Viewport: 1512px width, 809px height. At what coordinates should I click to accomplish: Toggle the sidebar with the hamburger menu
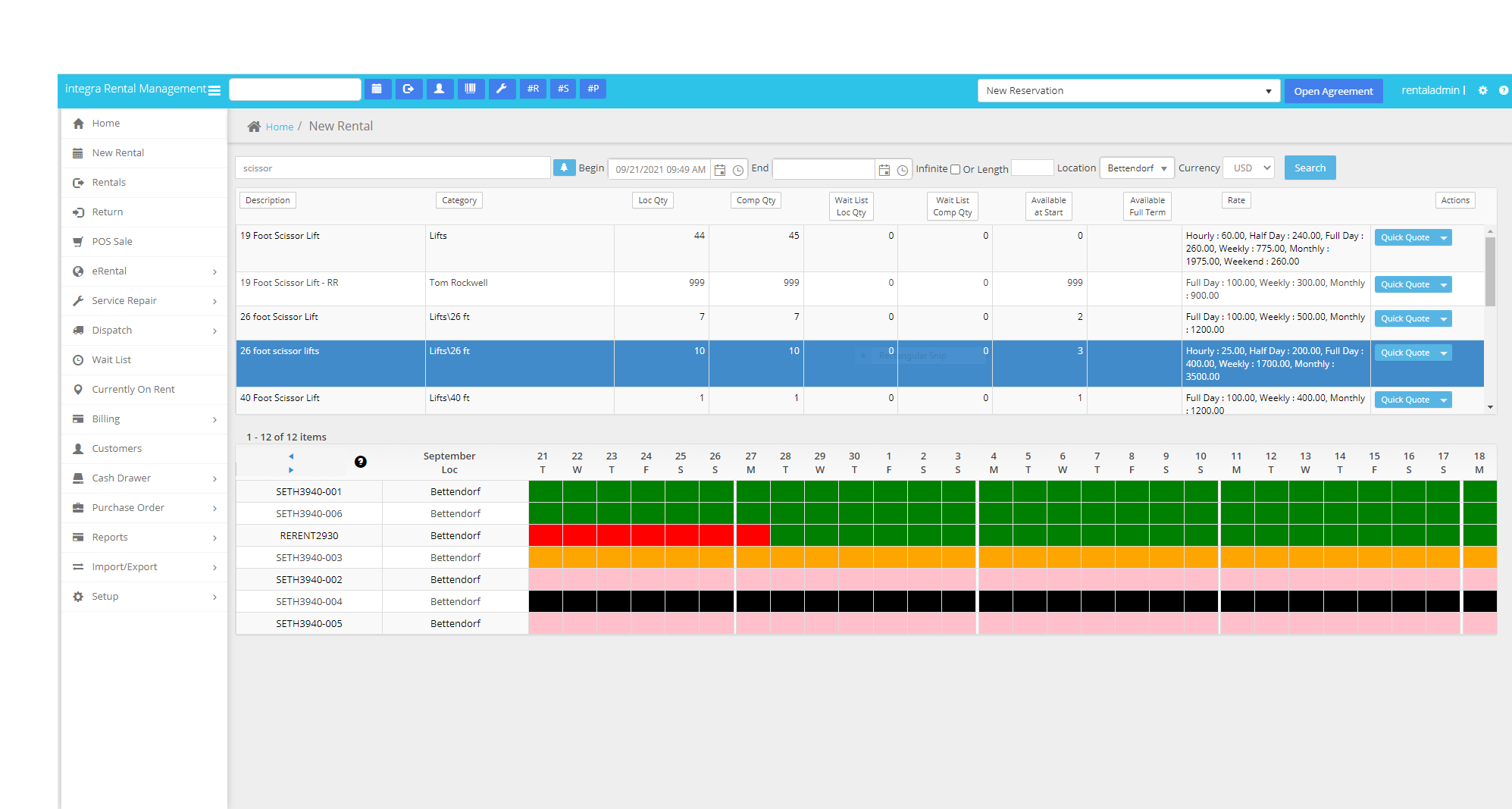[x=214, y=90]
